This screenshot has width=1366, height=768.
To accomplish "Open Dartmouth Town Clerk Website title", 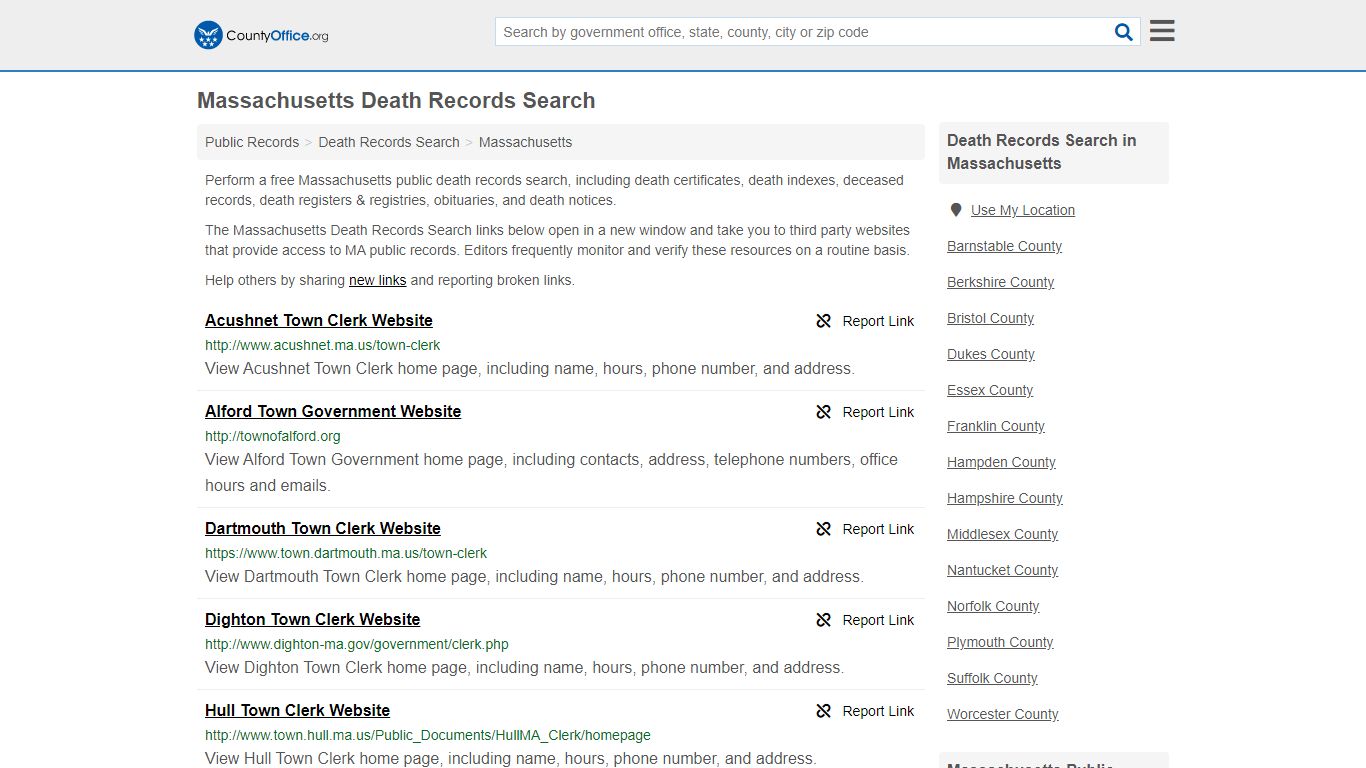I will coord(323,528).
